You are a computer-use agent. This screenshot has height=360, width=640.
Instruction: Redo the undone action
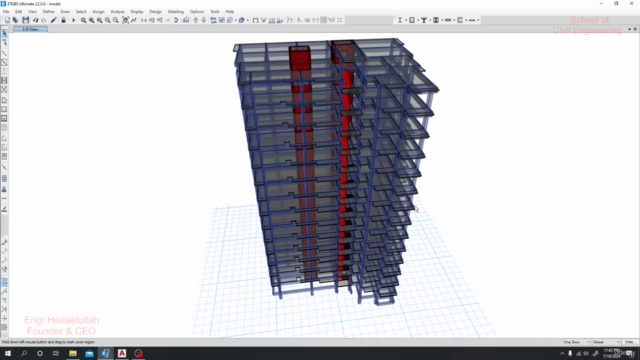[44, 20]
